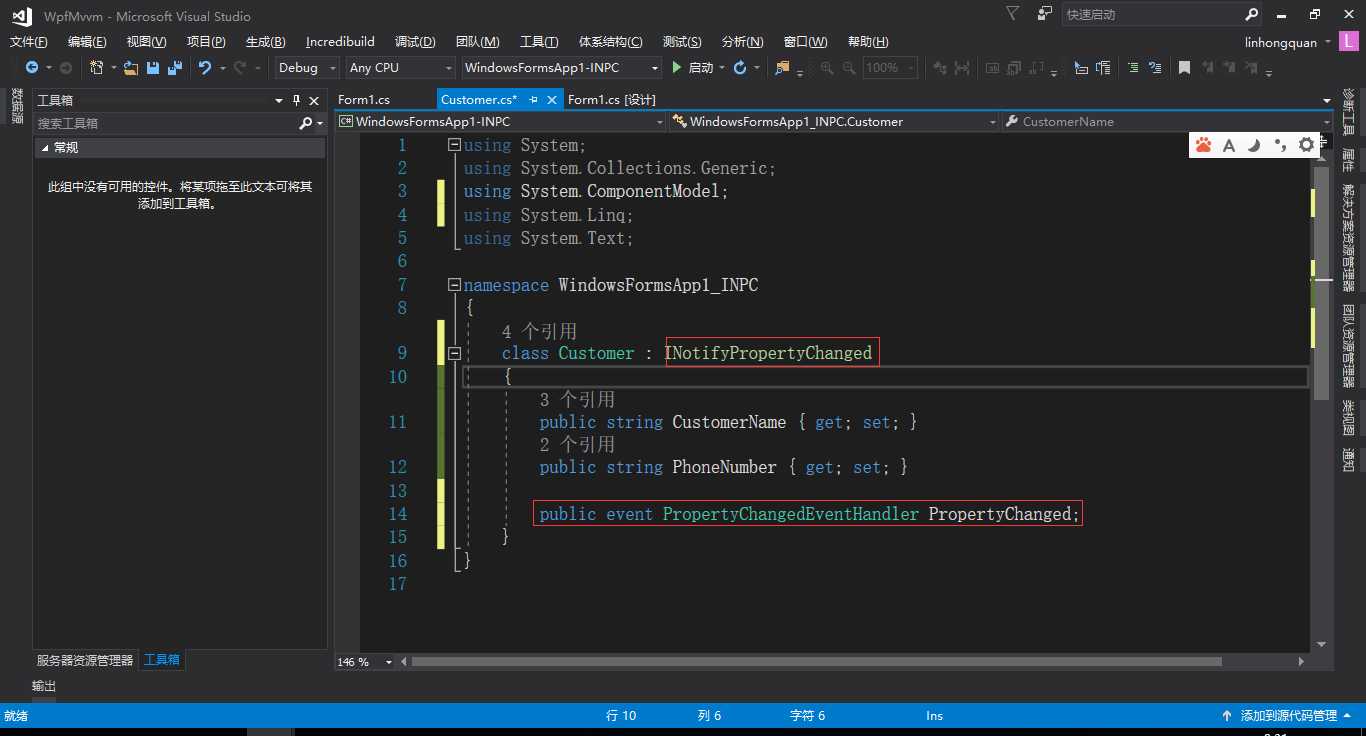This screenshot has width=1366, height=736.
Task: Pin the toolbox panel with the pushpin
Action: (x=296, y=100)
